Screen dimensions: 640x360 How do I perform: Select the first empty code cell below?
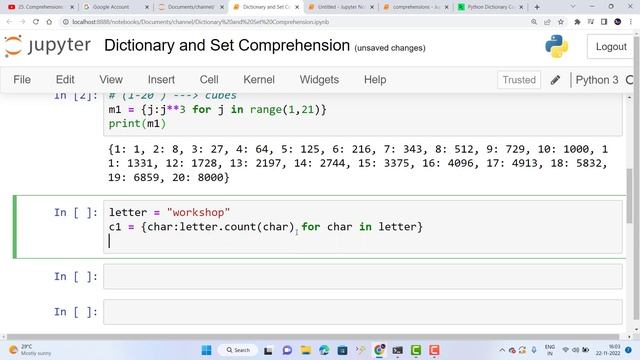coord(362,276)
